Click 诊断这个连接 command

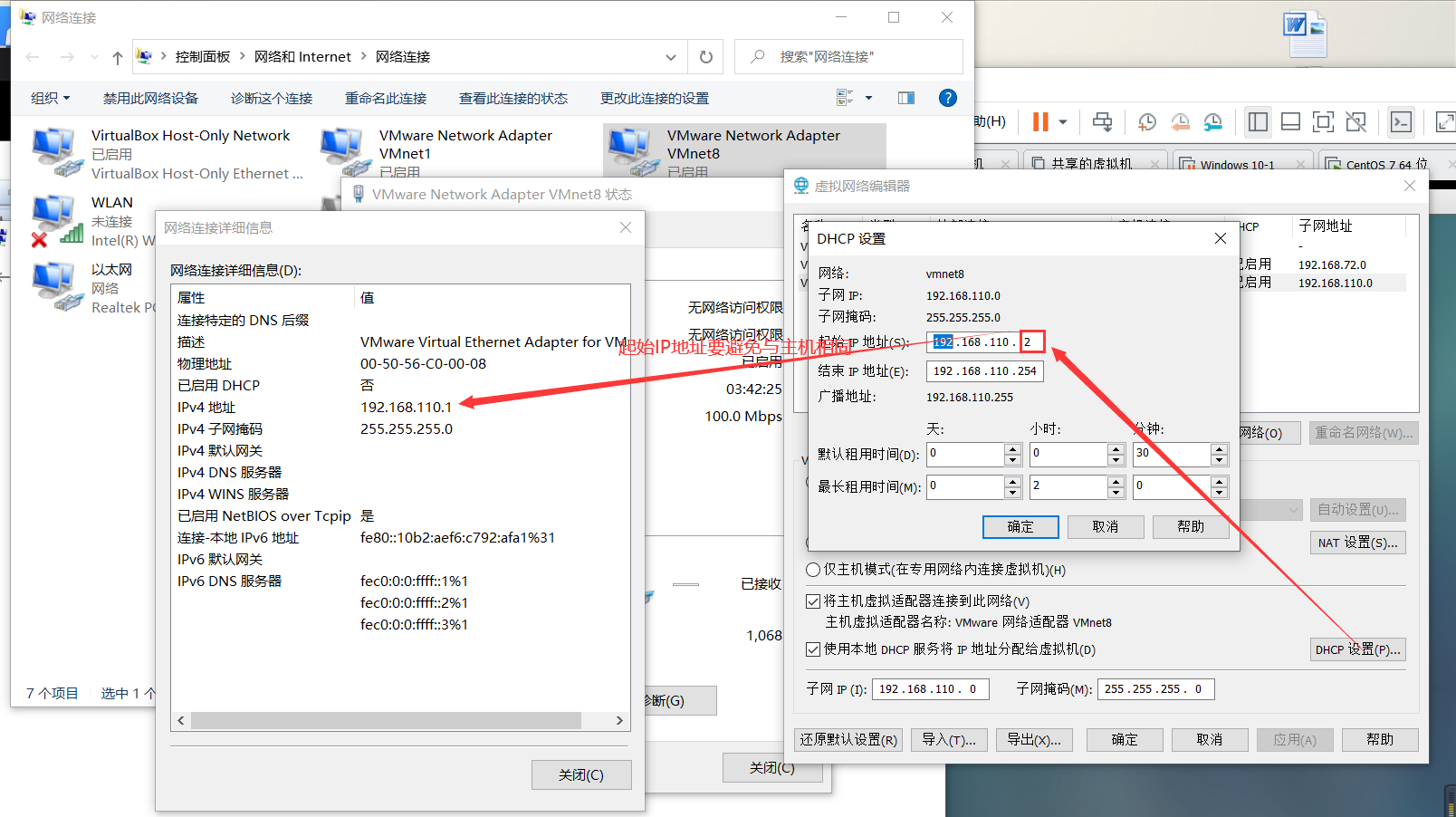tap(272, 98)
